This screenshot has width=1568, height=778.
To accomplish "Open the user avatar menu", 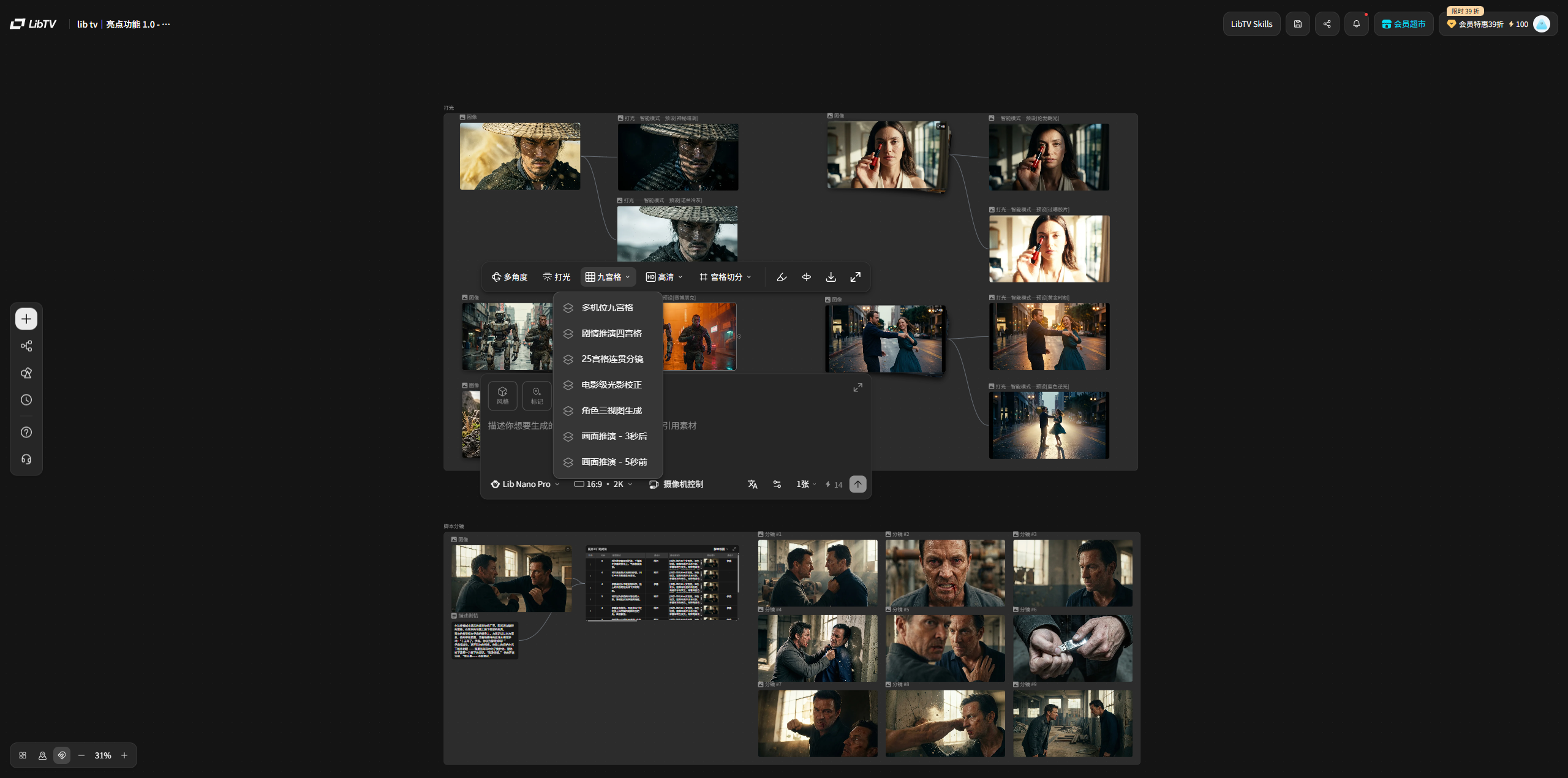I will tap(1542, 24).
